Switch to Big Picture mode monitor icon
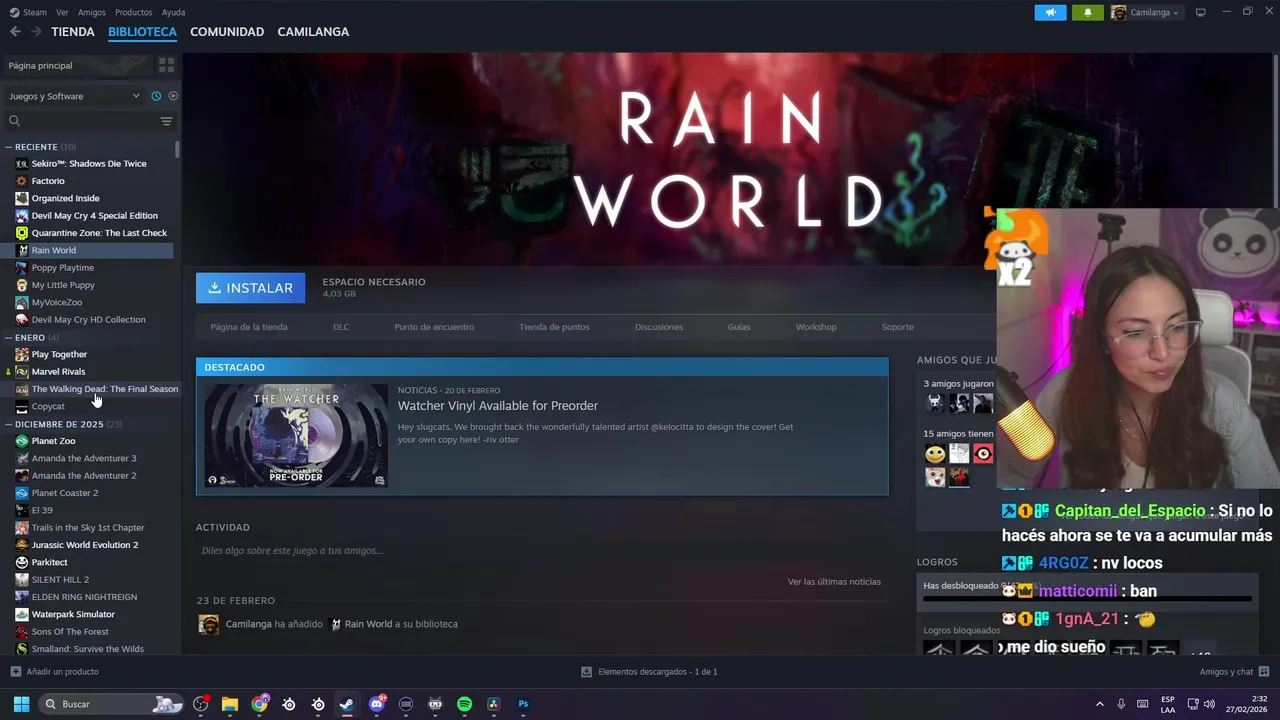 [1200, 12]
